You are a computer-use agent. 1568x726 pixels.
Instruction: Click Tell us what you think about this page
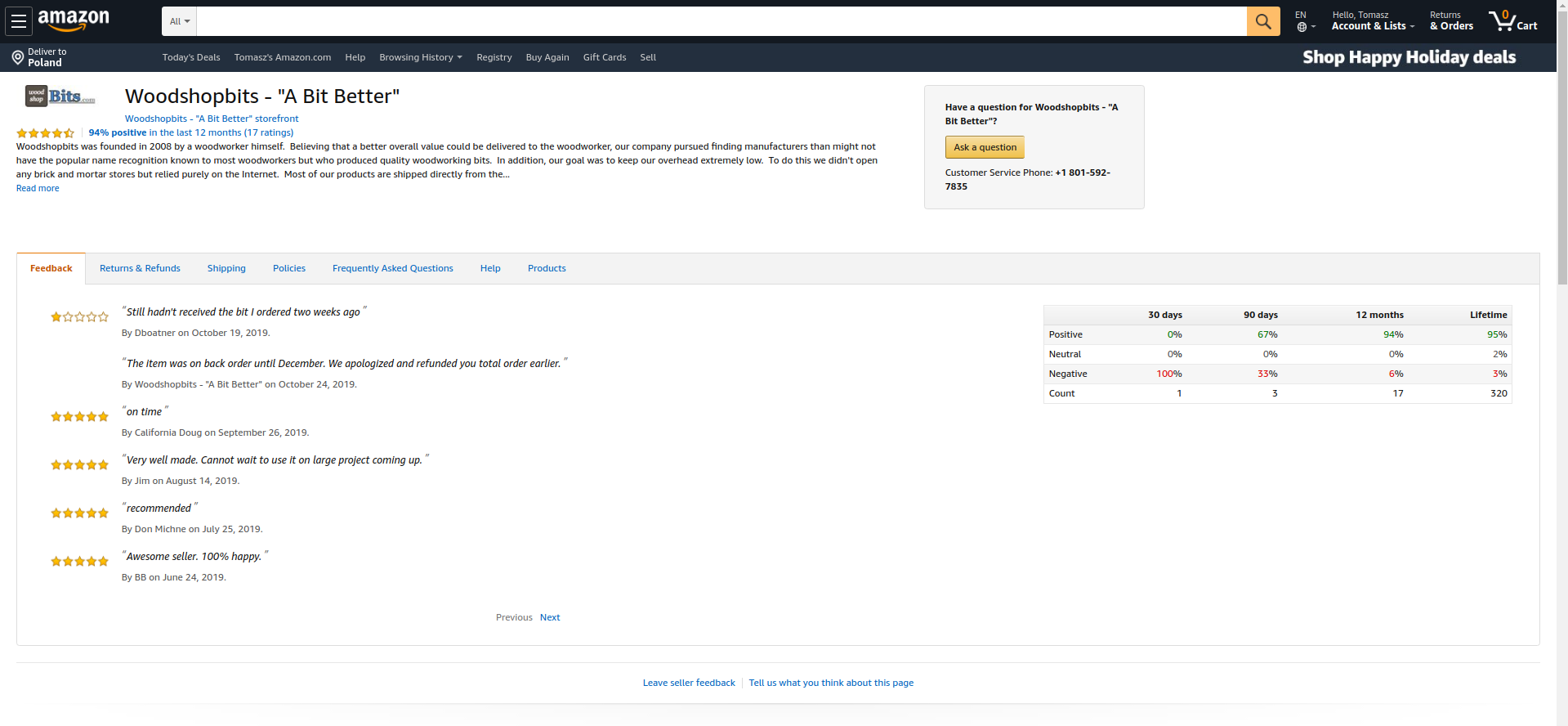click(x=831, y=683)
